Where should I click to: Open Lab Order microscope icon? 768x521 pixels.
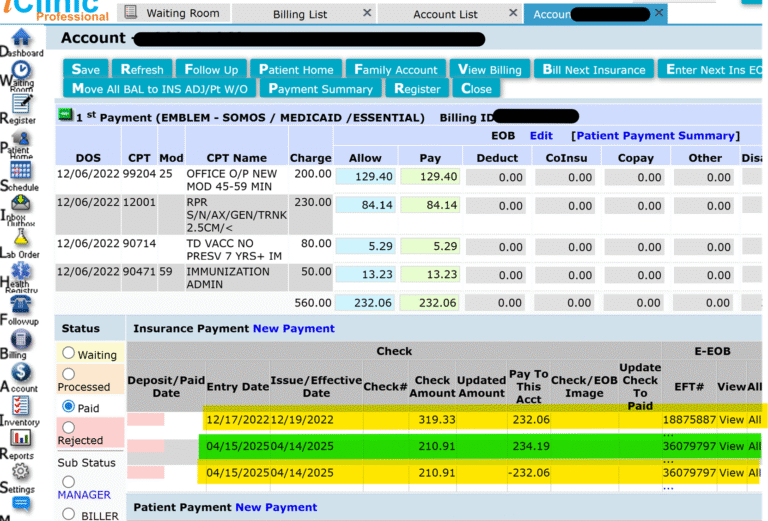point(19,238)
